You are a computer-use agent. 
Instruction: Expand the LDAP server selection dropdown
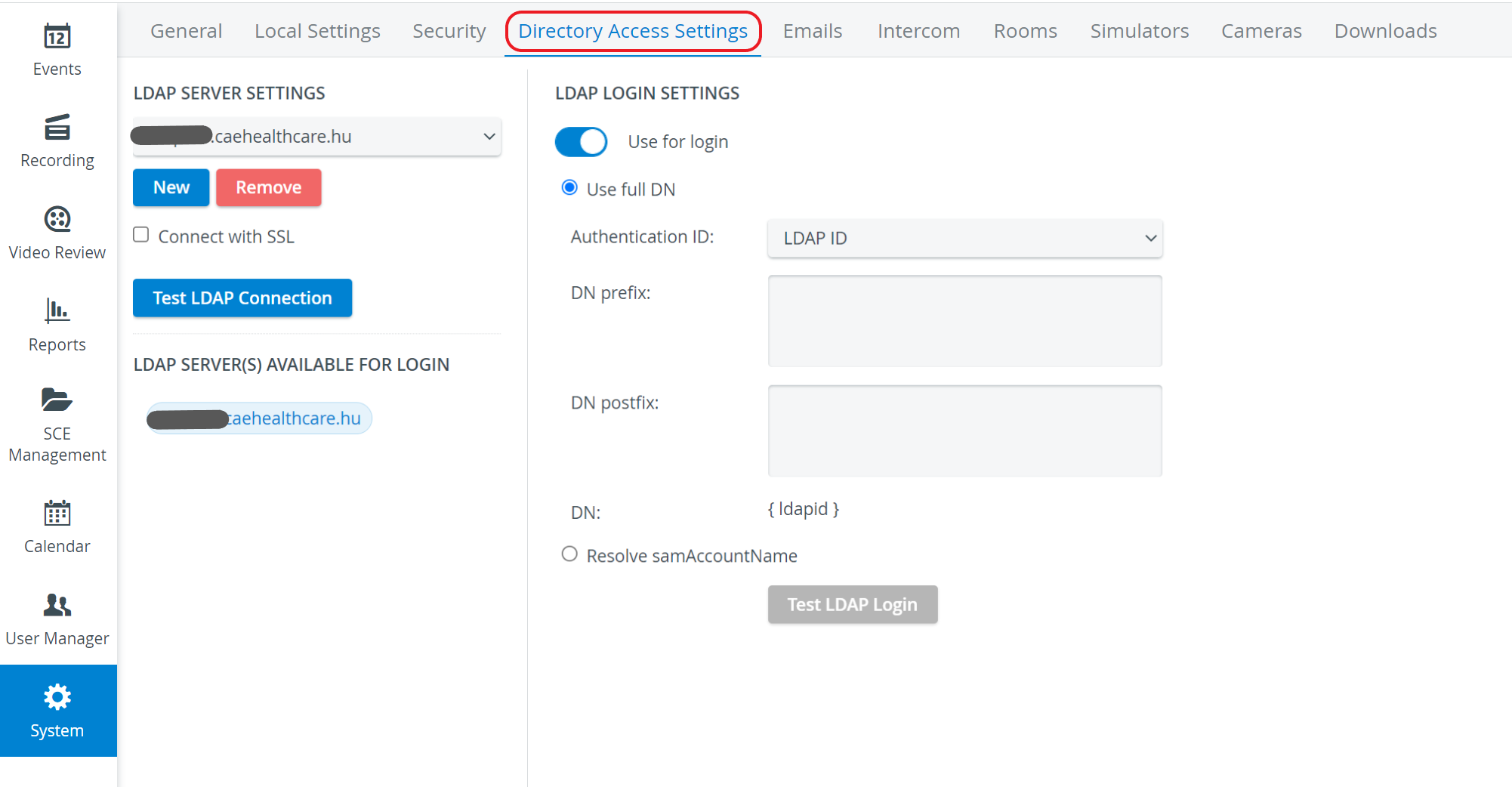pos(317,137)
